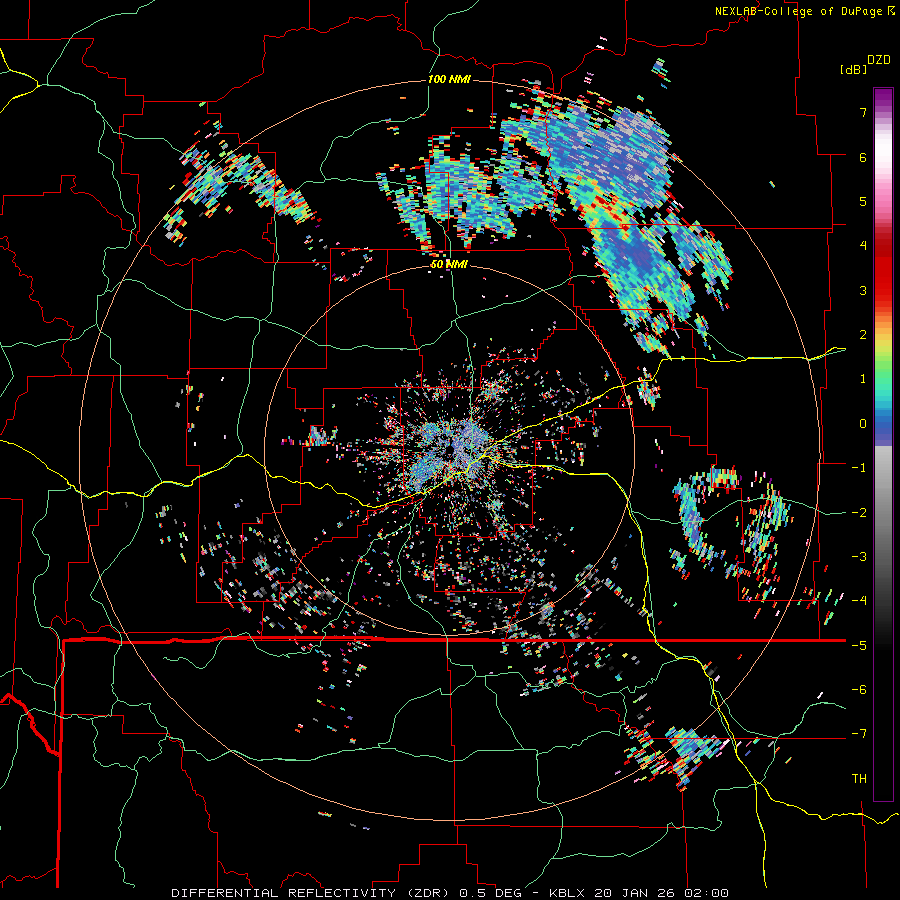Select the 1 value on the scale
The height and width of the screenshot is (900, 900).
pos(863,379)
